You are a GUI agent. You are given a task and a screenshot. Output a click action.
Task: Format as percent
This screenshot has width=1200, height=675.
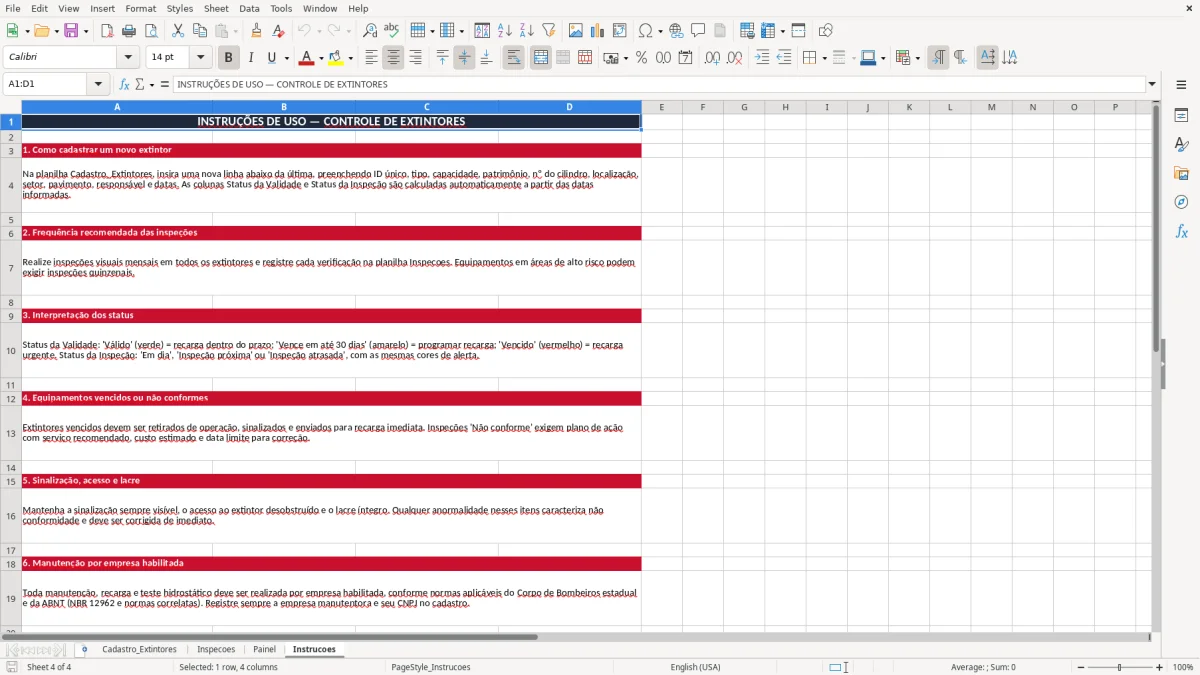point(641,58)
